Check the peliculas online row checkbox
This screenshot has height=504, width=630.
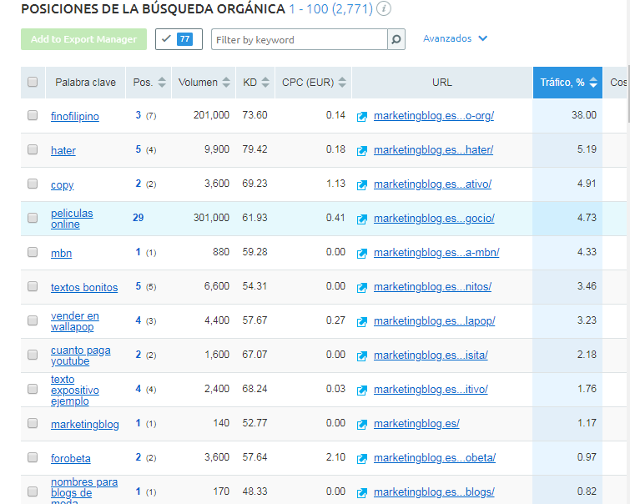tap(33, 218)
